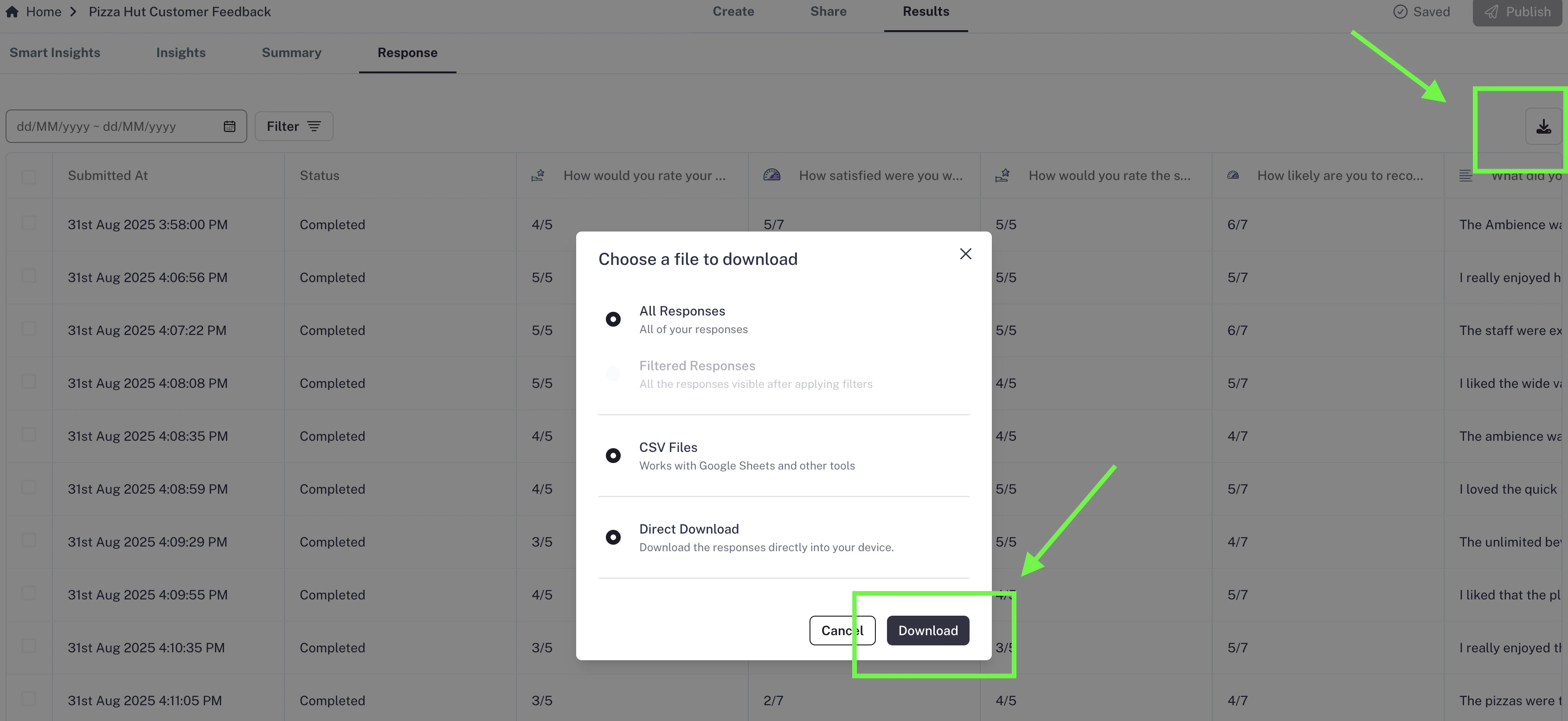Image resolution: width=1568 pixels, height=721 pixels.
Task: Click the gauge icon in satisfaction column
Action: (772, 175)
